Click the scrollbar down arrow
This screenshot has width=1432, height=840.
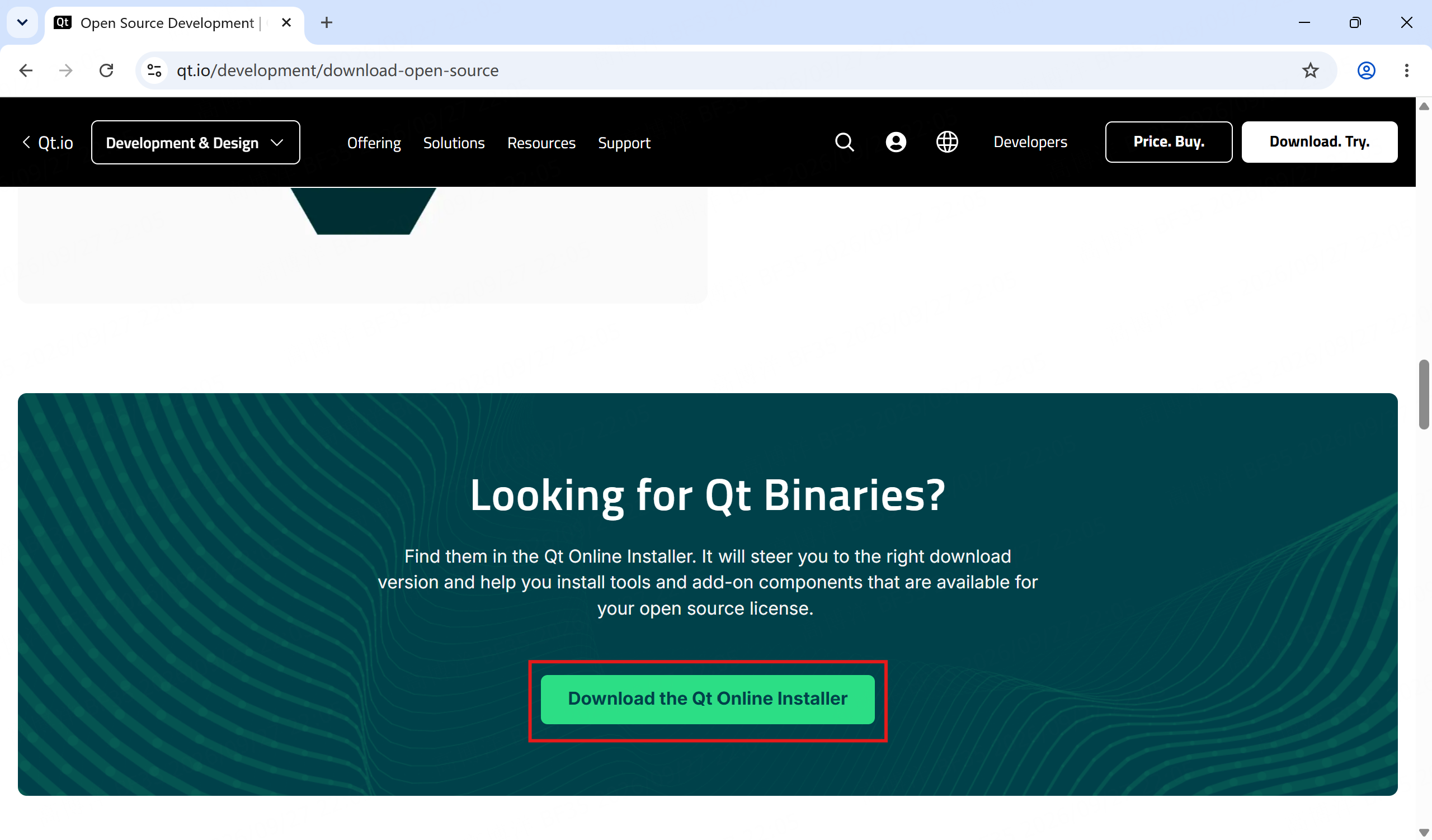point(1424,832)
